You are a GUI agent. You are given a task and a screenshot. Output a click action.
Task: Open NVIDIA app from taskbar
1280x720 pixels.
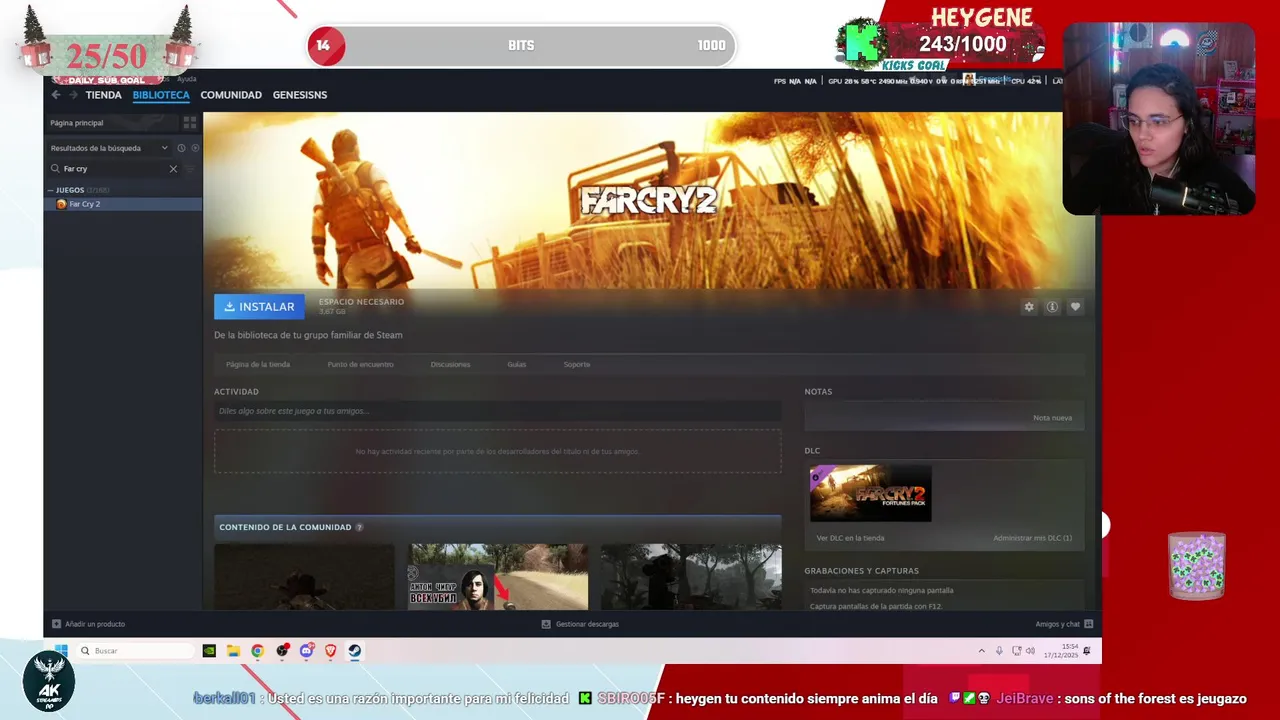[x=209, y=651]
